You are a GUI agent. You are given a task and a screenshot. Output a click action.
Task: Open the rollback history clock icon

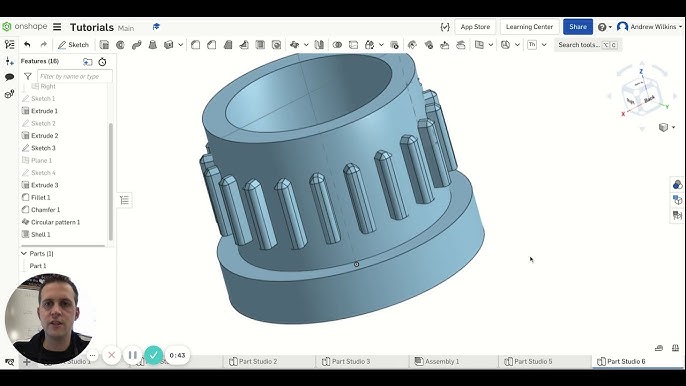(x=102, y=62)
